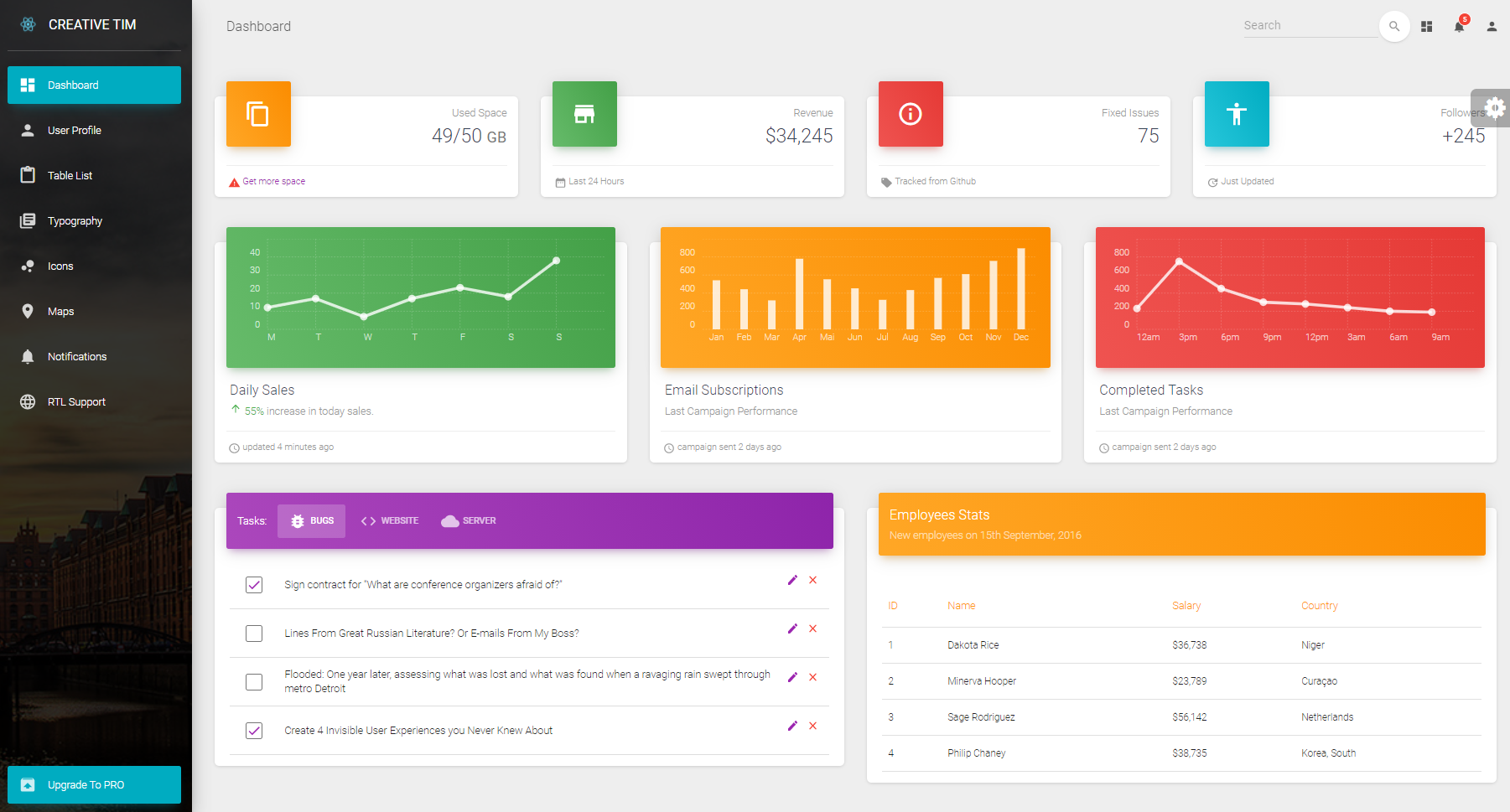Screen dimensions: 1510x812
Task: Click the '$34,245' revenue value
Action: pos(799,136)
